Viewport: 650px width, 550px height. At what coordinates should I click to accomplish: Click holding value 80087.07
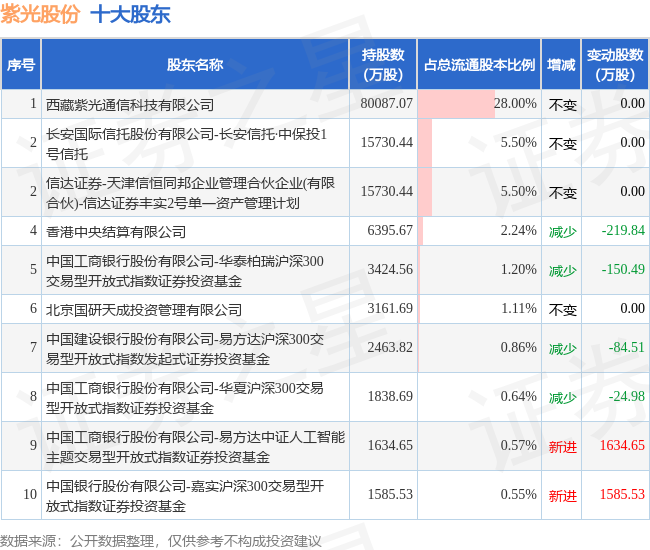[386, 103]
